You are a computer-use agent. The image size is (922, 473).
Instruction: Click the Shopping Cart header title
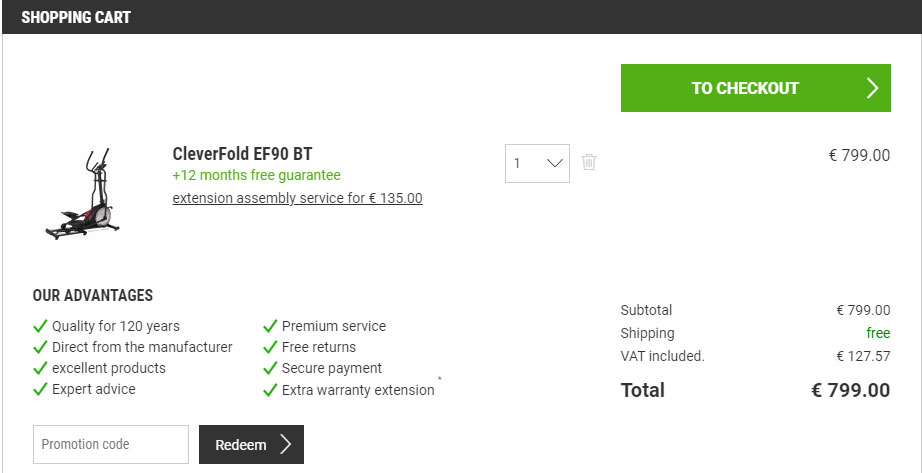click(76, 17)
